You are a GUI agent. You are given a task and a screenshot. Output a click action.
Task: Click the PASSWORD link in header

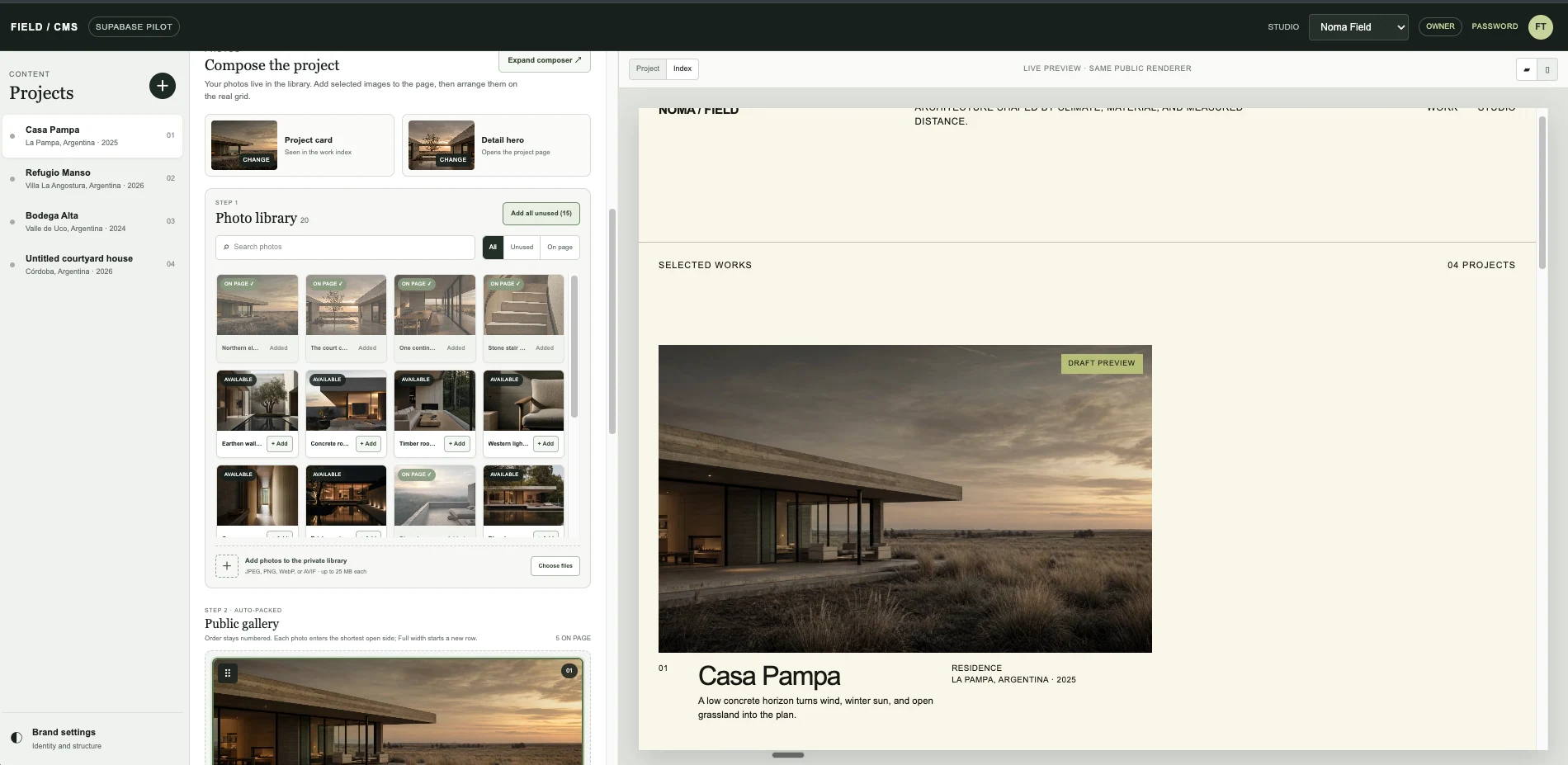(1495, 26)
